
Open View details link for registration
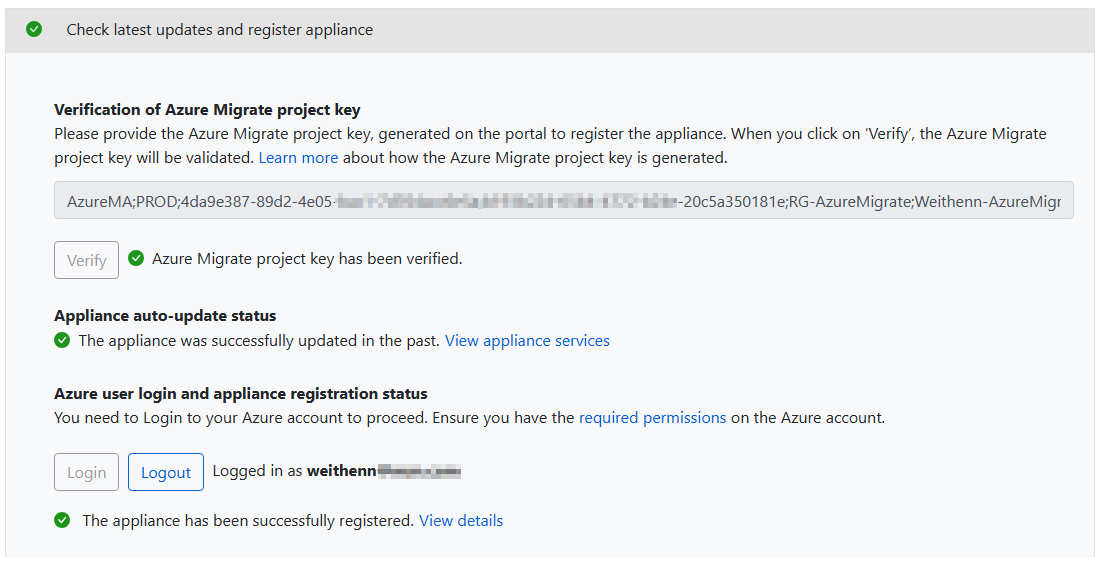click(461, 521)
